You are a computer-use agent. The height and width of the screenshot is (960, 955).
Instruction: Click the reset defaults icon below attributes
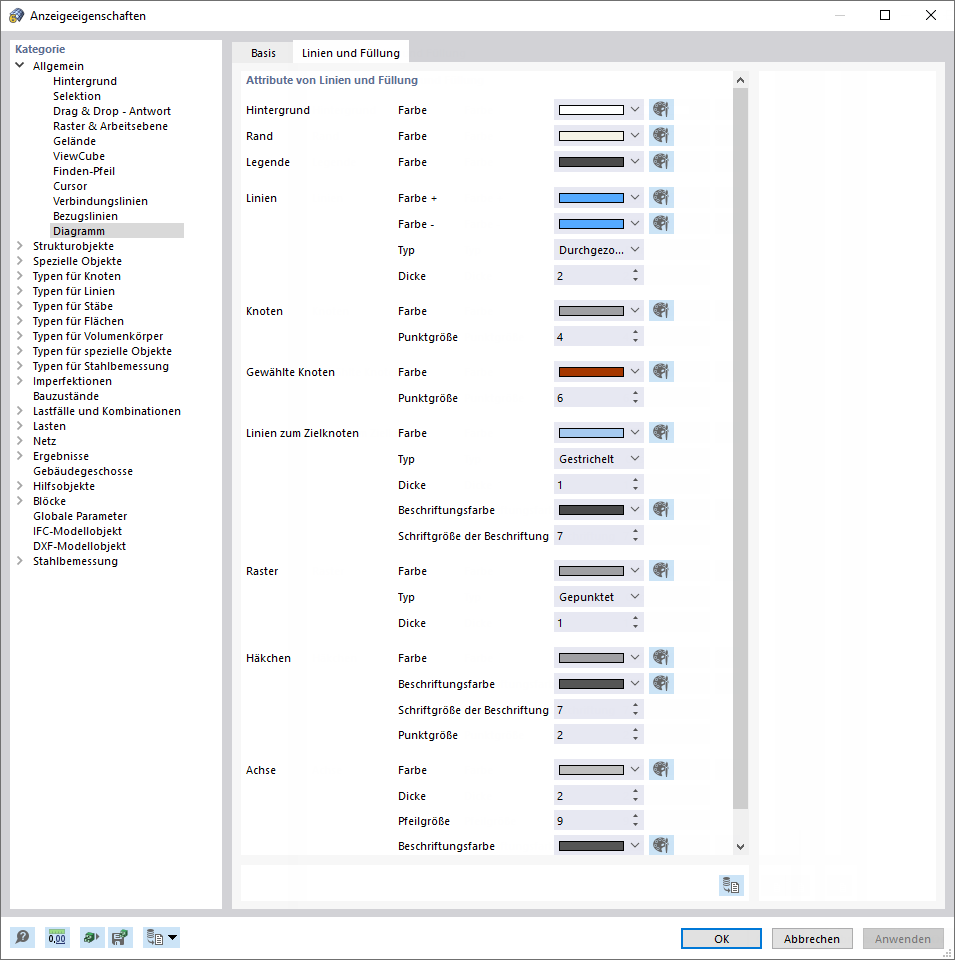[731, 885]
